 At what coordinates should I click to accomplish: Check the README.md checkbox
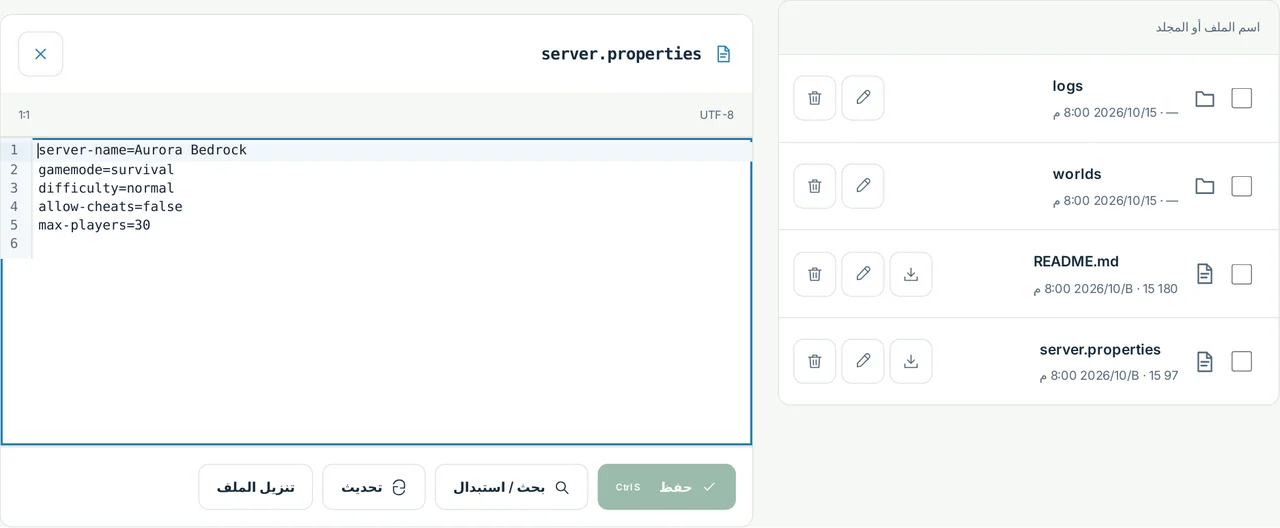click(x=1241, y=274)
